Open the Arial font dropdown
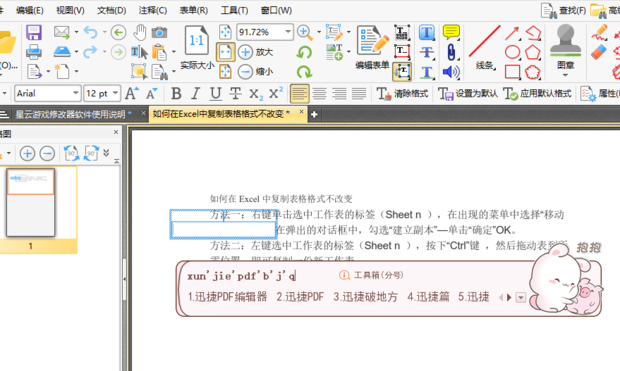The height and width of the screenshot is (371, 620). [48, 93]
